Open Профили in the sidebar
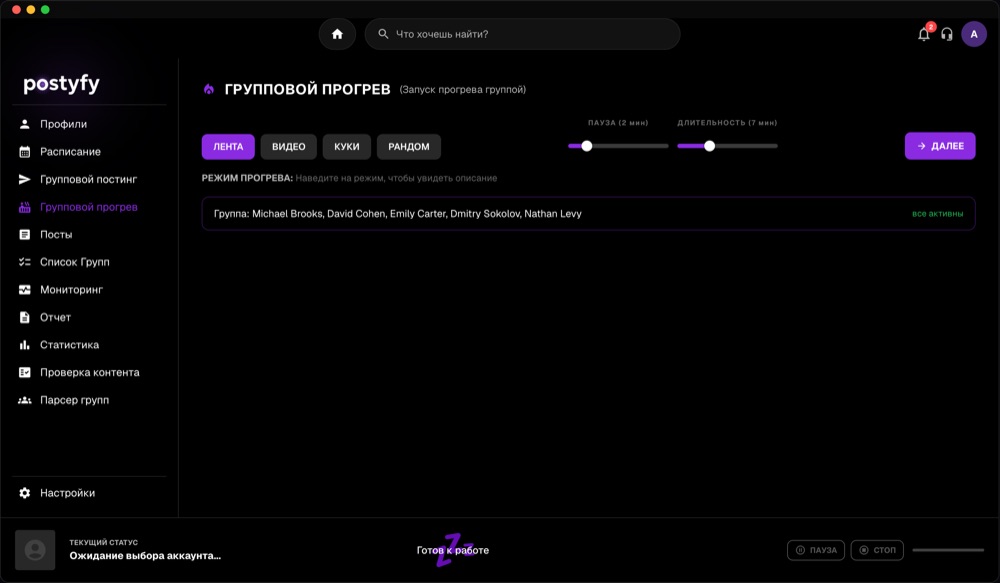This screenshot has height=583, width=1000. pos(64,124)
